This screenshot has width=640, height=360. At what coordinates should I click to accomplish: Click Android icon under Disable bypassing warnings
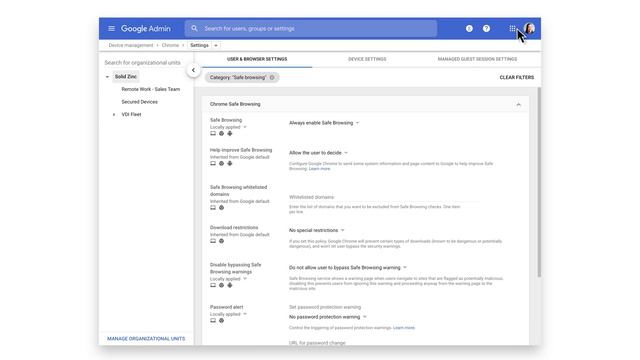[230, 285]
